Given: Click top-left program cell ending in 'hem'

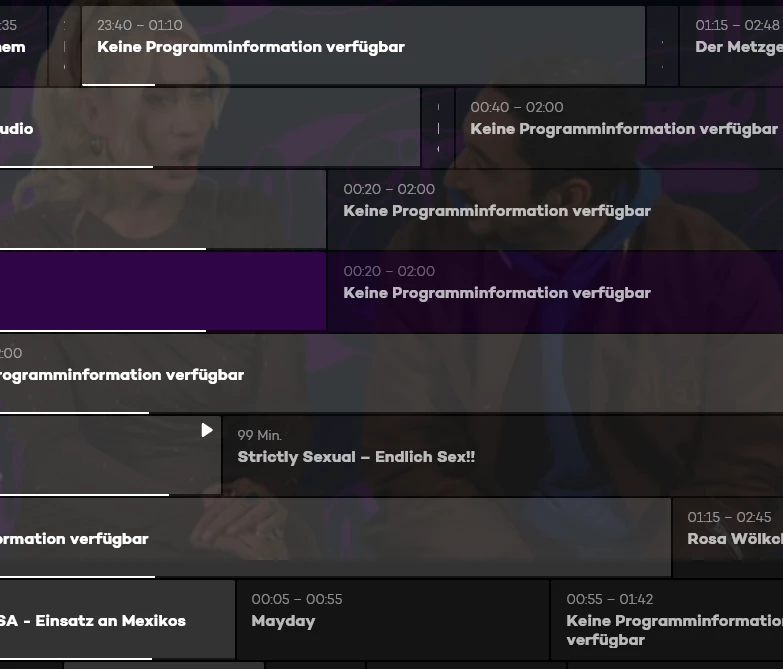Looking at the screenshot, I should pos(22,45).
